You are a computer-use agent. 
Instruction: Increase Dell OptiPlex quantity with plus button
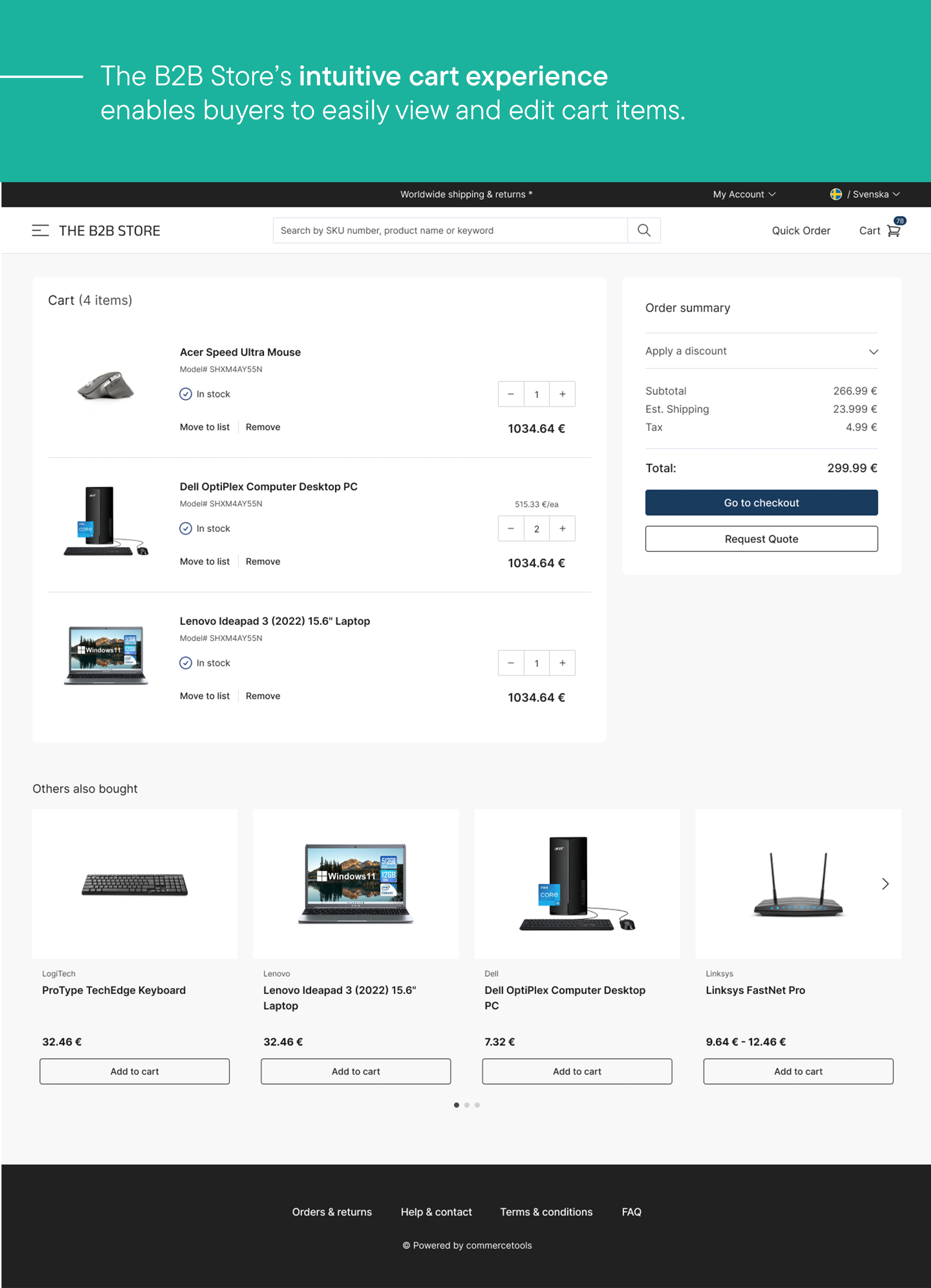[x=562, y=528]
